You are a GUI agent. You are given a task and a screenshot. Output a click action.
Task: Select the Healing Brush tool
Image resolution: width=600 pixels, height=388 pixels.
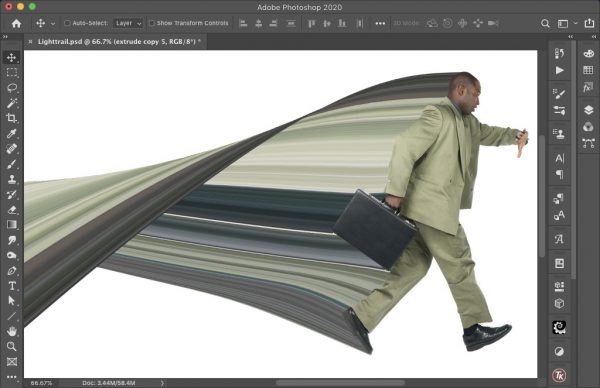pyautogui.click(x=11, y=148)
